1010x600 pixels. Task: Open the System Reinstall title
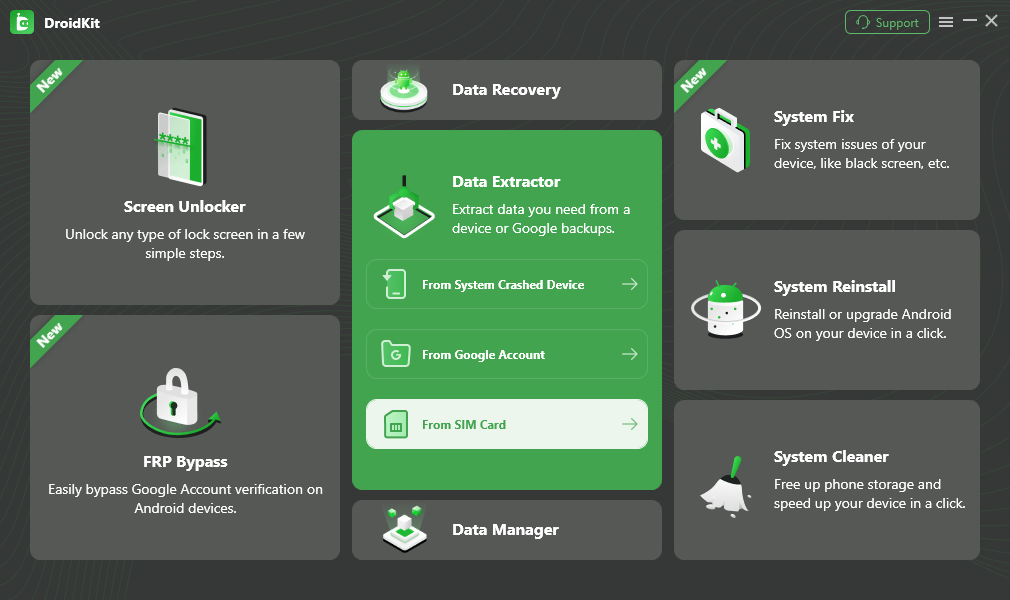tap(835, 287)
